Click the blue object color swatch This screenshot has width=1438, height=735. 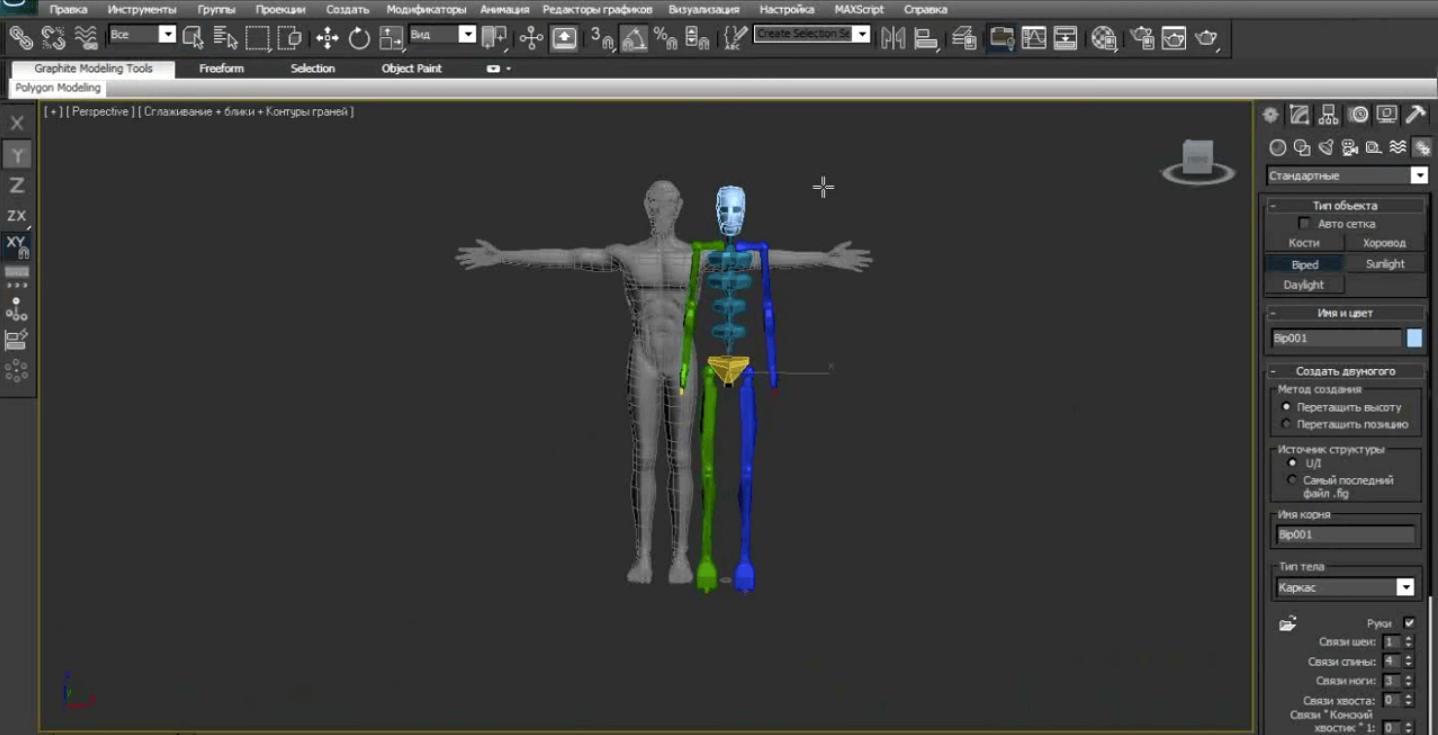coord(1414,338)
